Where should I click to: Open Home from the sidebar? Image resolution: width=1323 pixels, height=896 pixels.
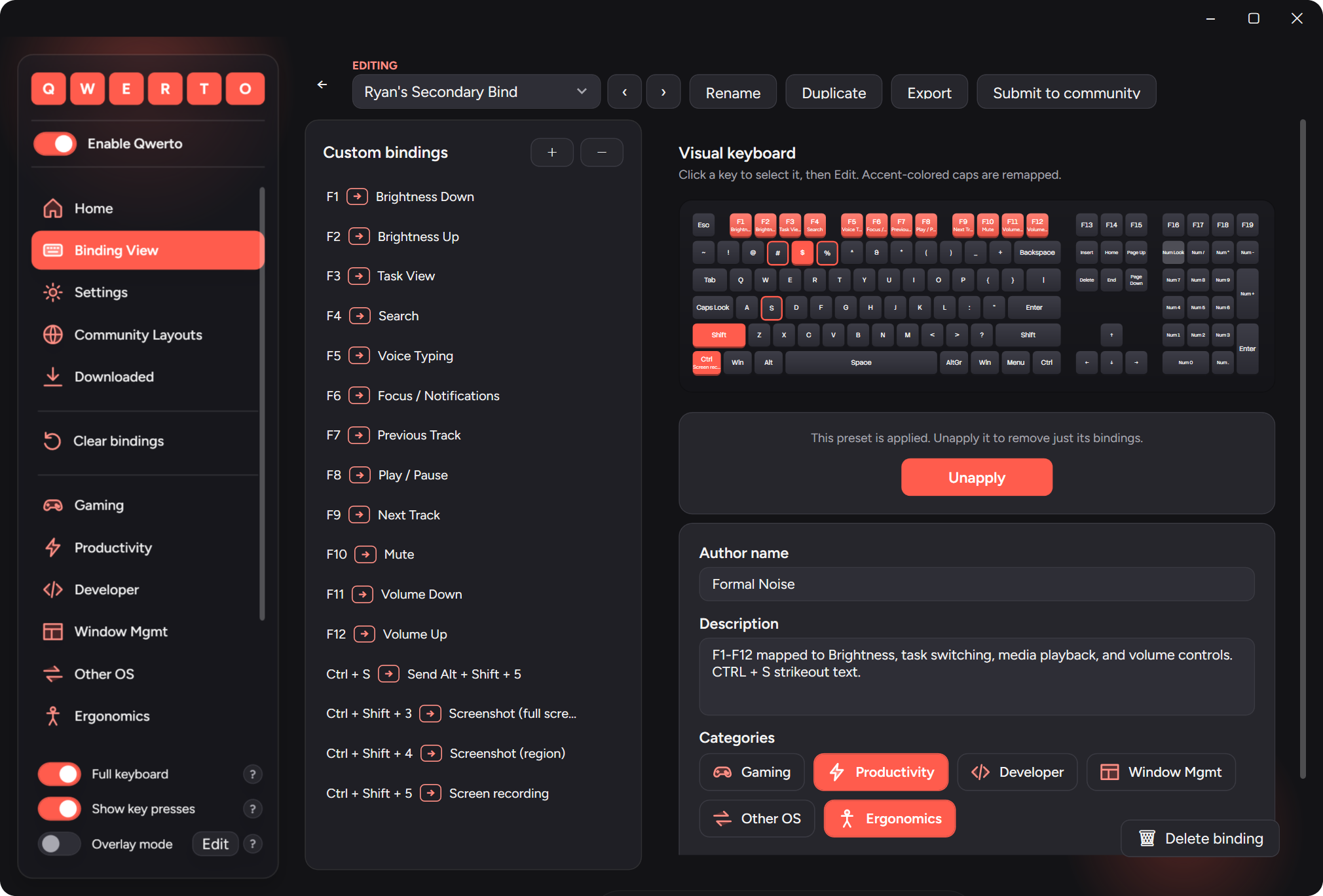[147, 208]
